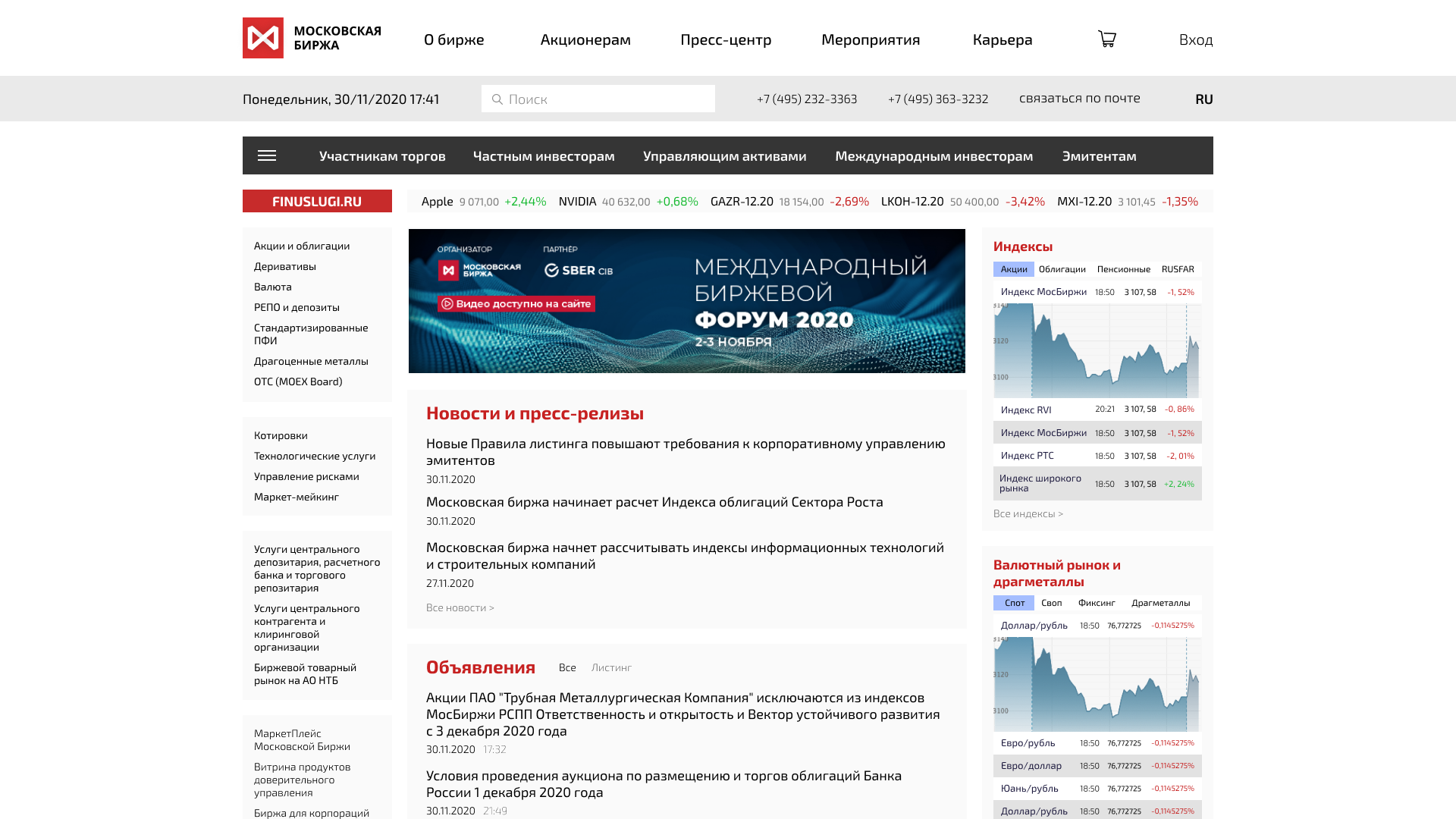The image size is (1456, 819).
Task: Select 'Участникам торгов' in nav bar
Action: click(382, 156)
